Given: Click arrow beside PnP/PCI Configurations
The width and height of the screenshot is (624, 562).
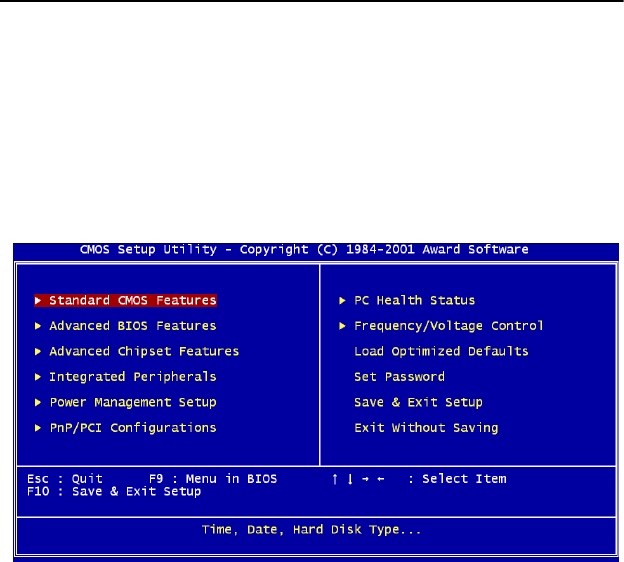Looking at the screenshot, I should [x=38, y=428].
